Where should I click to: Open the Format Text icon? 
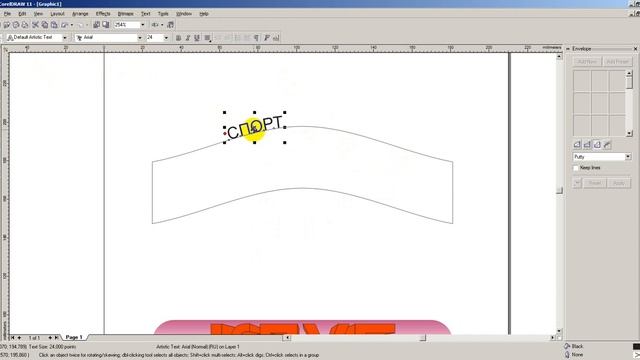click(267, 38)
